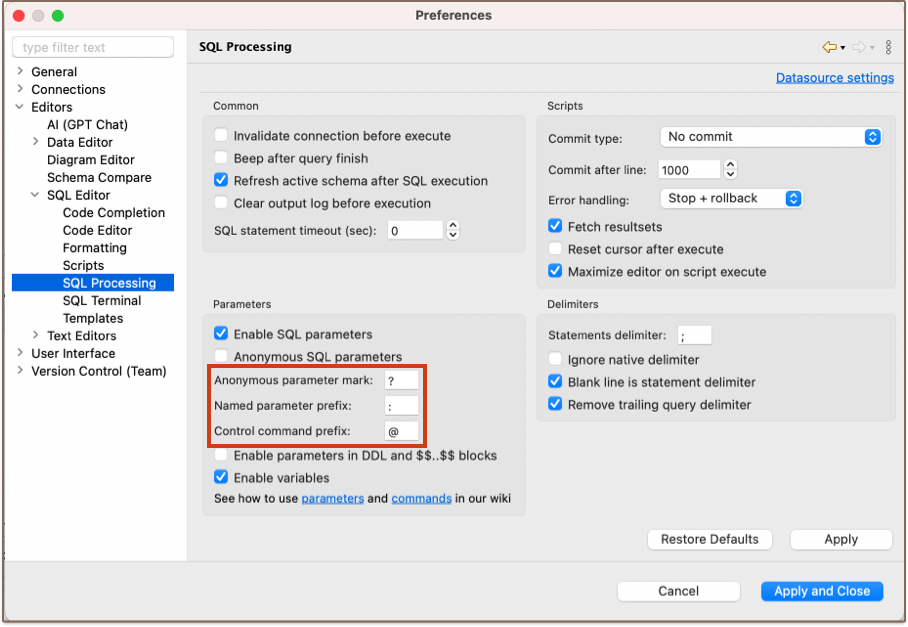This screenshot has height=627, width=908.
Task: Toggle Beep after query finish checkbox
Action: coord(221,158)
